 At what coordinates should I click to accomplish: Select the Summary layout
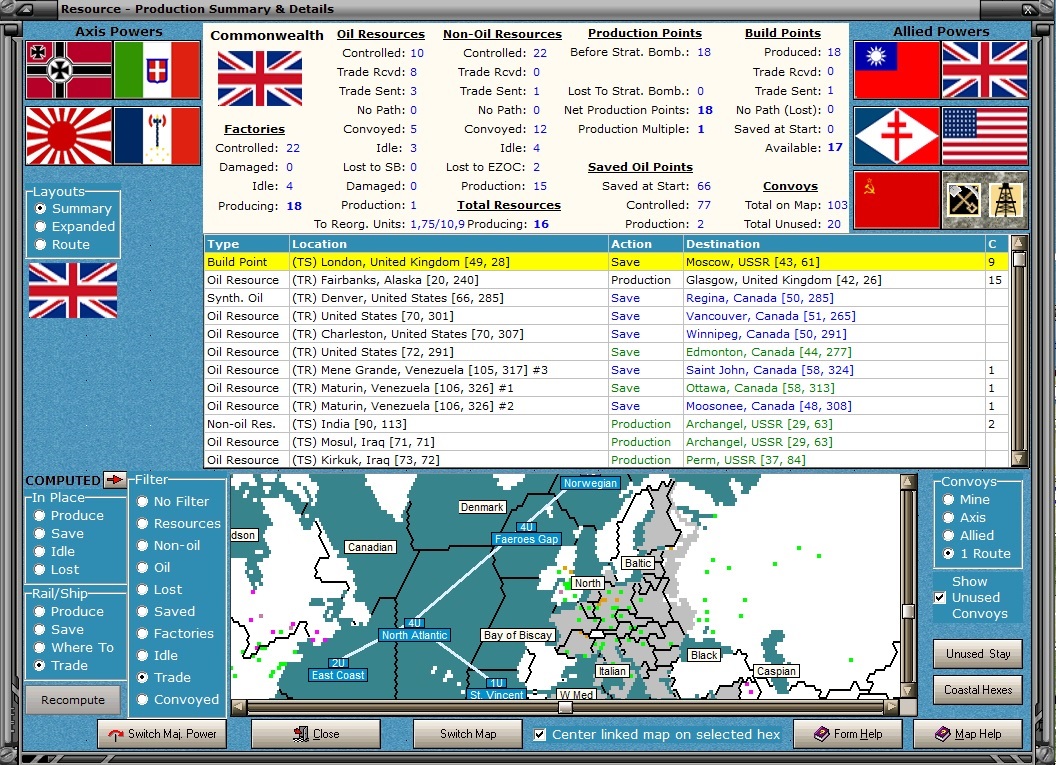(x=74, y=209)
